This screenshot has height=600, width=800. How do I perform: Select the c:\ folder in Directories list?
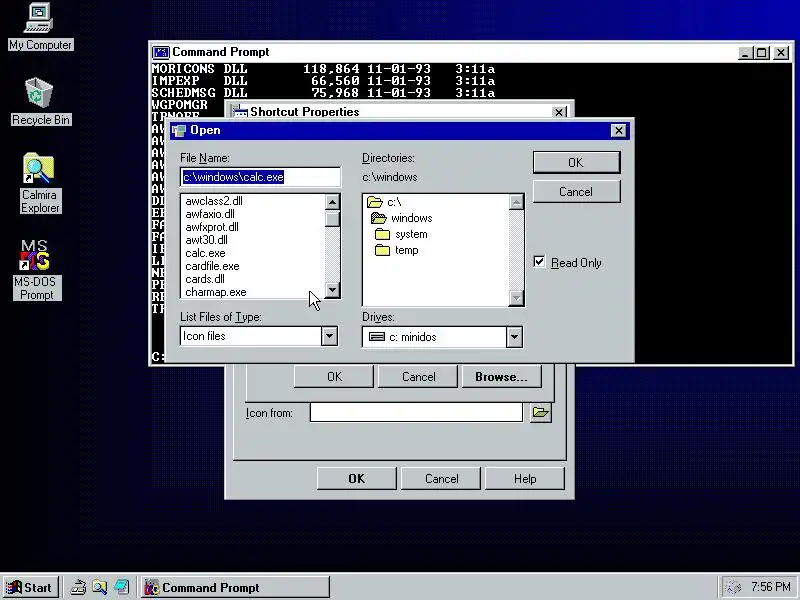click(384, 202)
